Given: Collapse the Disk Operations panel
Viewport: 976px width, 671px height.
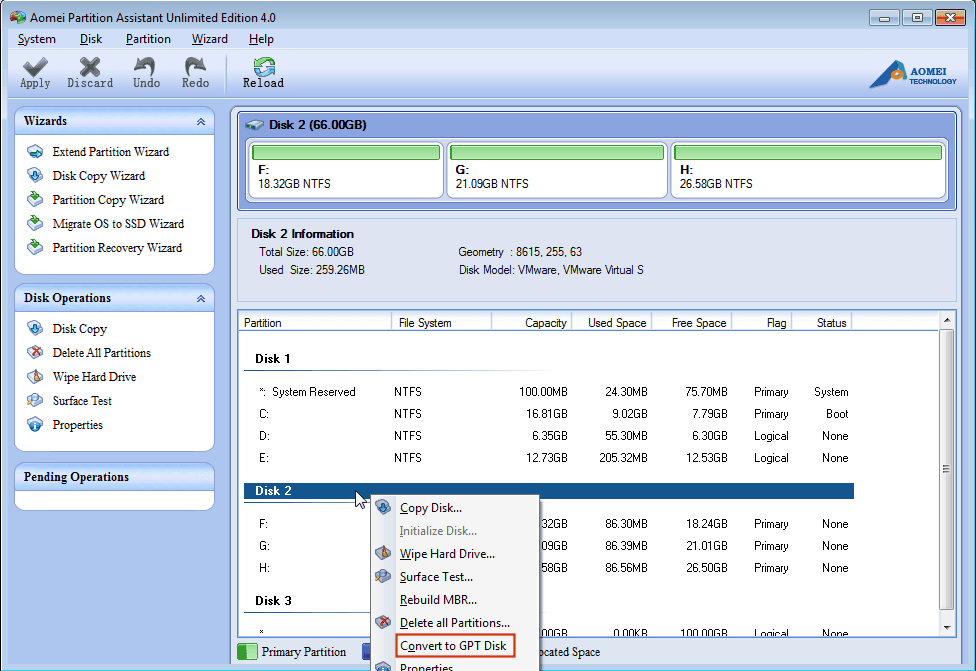Looking at the screenshot, I should 201,298.
